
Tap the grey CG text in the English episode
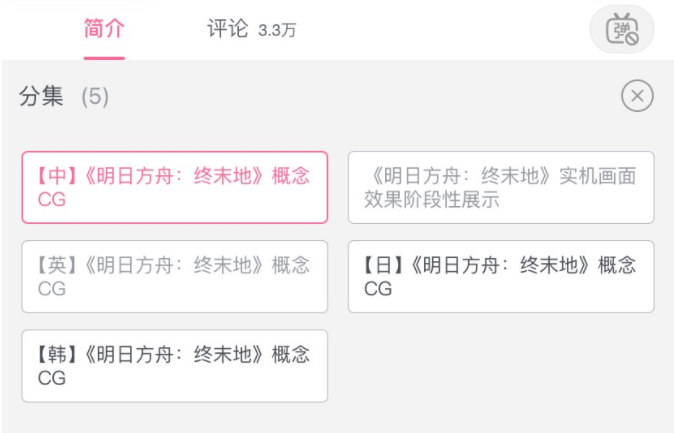(52, 289)
